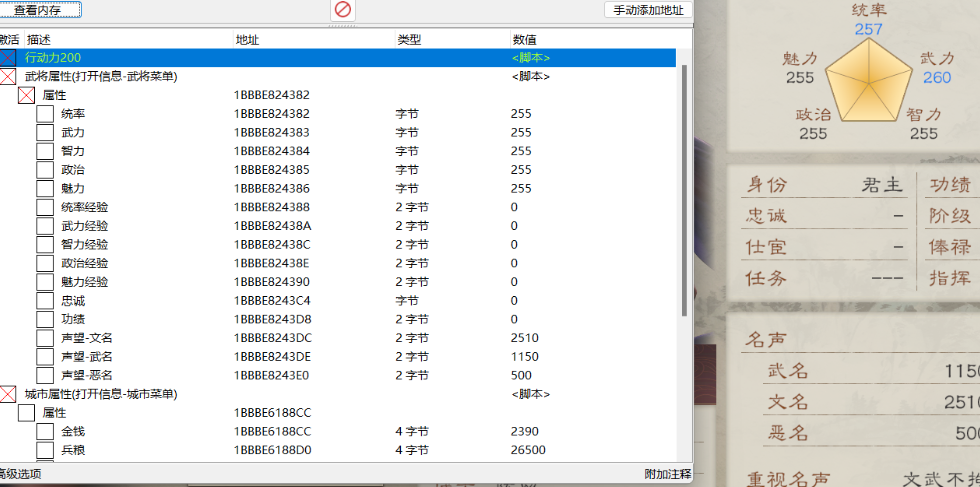Click the 统率 value 255 in the table
Viewport: 980px width, 487px height.
[x=521, y=114]
